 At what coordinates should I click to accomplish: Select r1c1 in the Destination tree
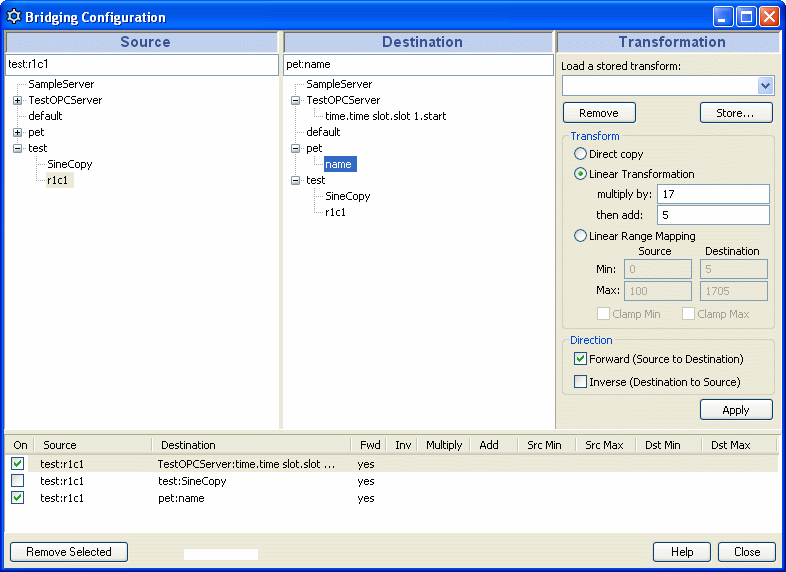[335, 213]
